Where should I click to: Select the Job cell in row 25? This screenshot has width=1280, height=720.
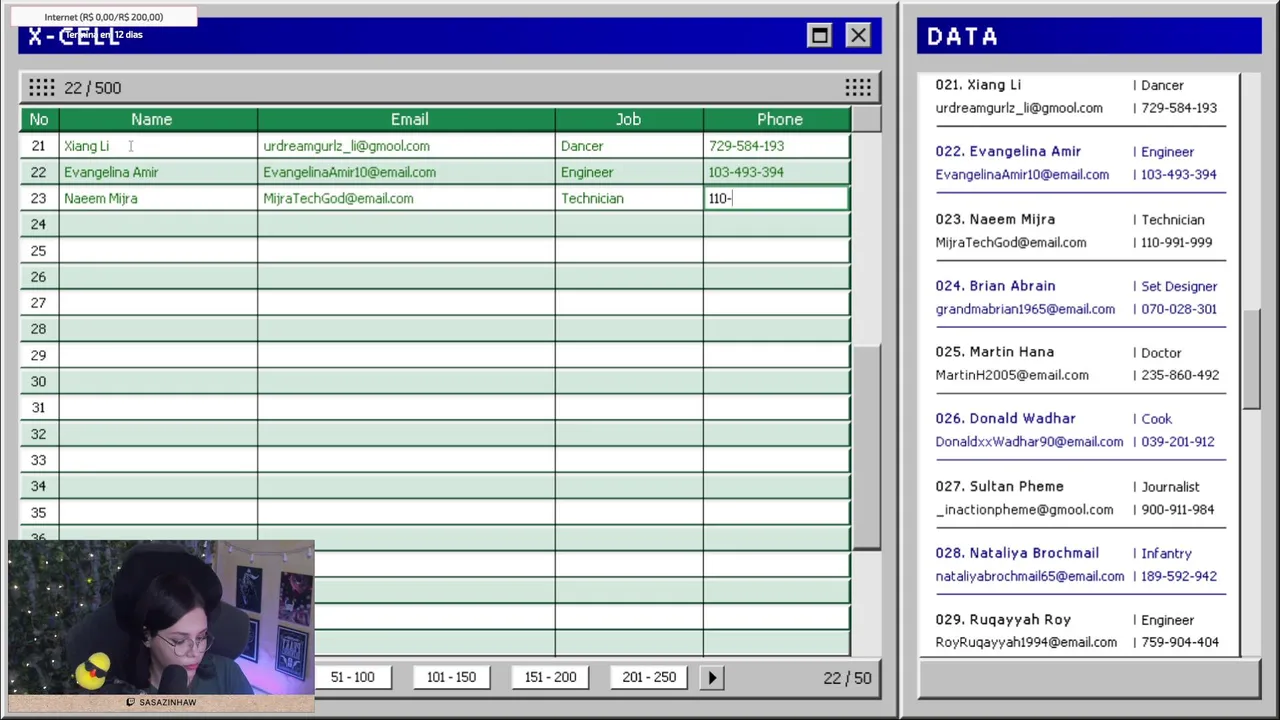(x=629, y=250)
